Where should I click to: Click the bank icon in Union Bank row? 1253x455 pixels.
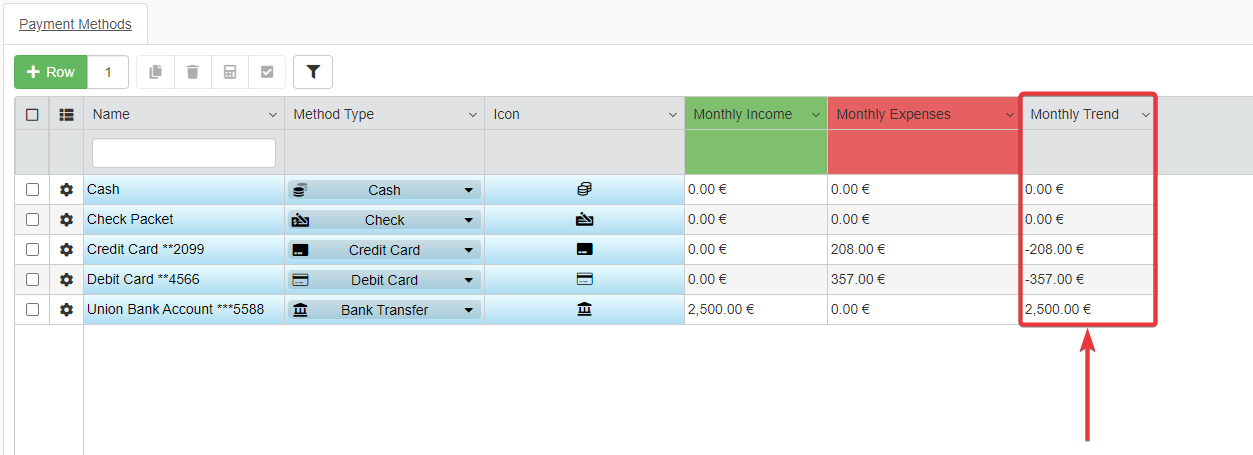pyautogui.click(x=584, y=310)
